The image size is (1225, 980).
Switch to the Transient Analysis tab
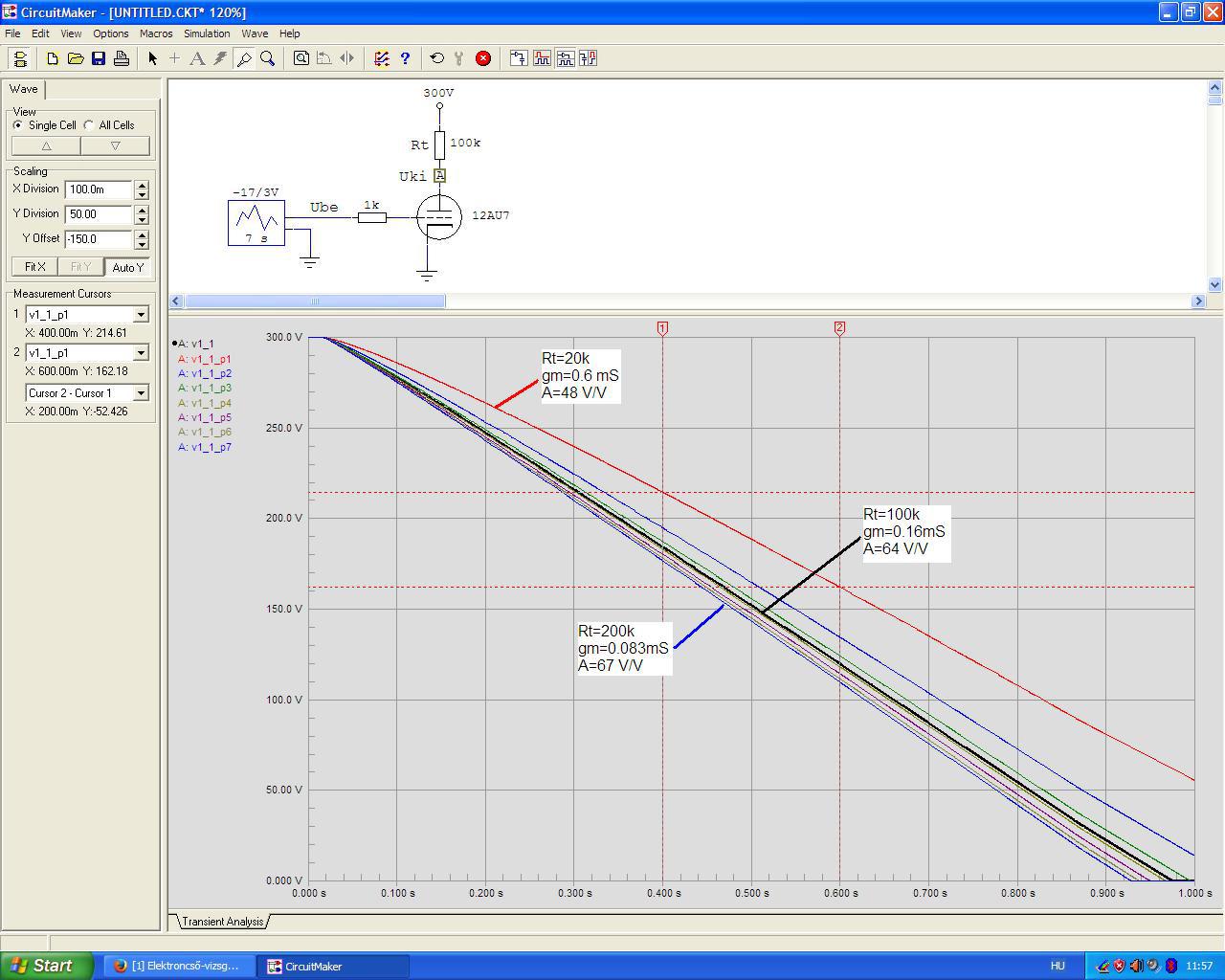click(x=222, y=922)
